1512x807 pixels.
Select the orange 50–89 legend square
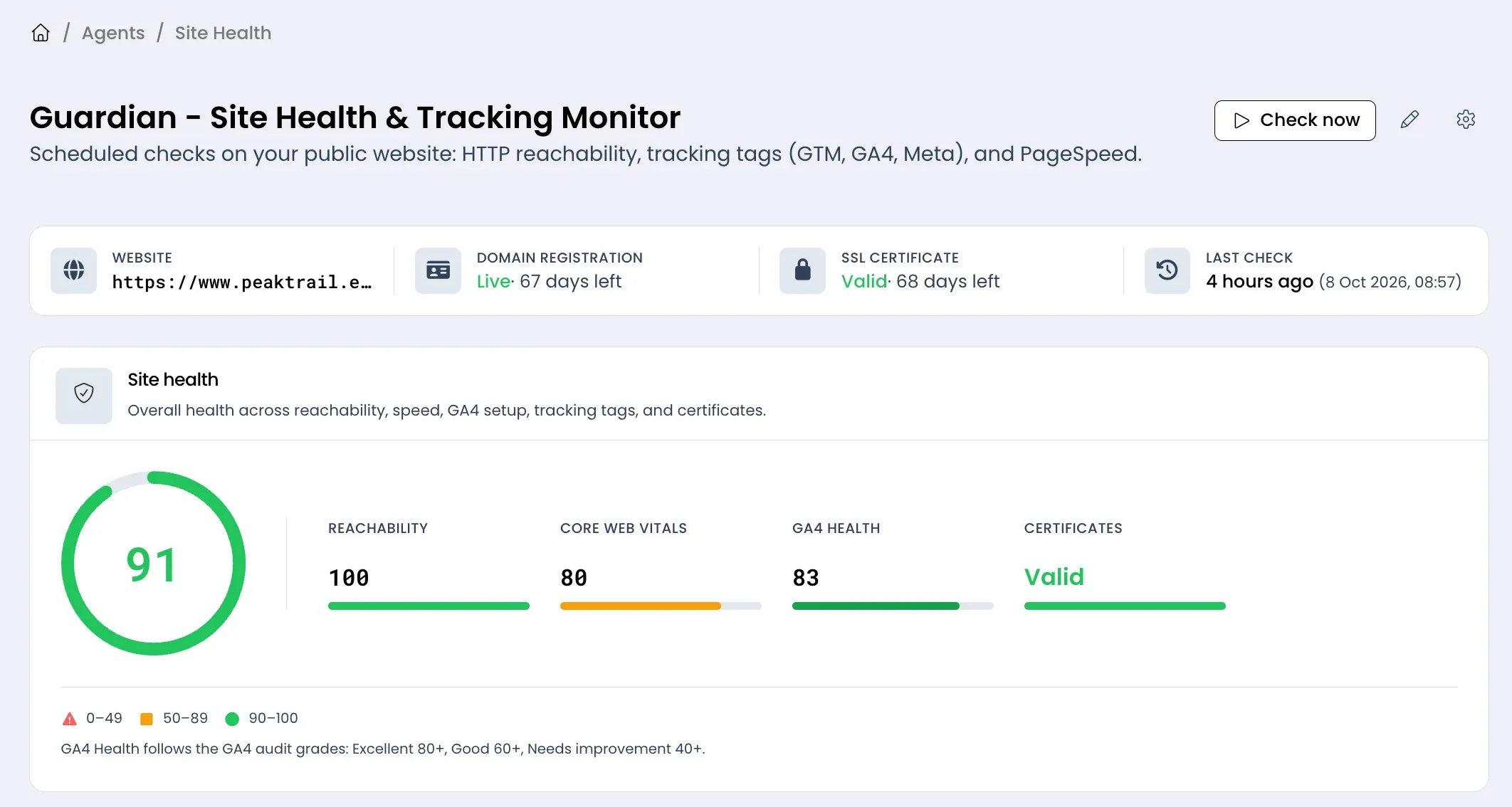(x=147, y=719)
